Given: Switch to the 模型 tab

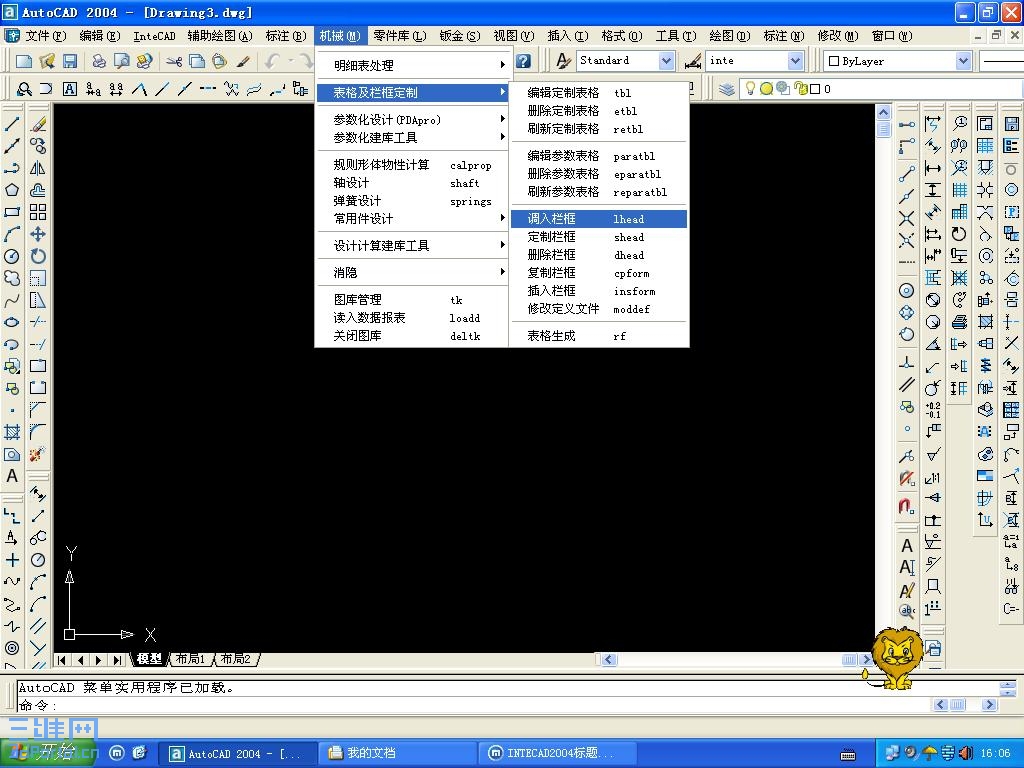Looking at the screenshot, I should pyautogui.click(x=149, y=659).
